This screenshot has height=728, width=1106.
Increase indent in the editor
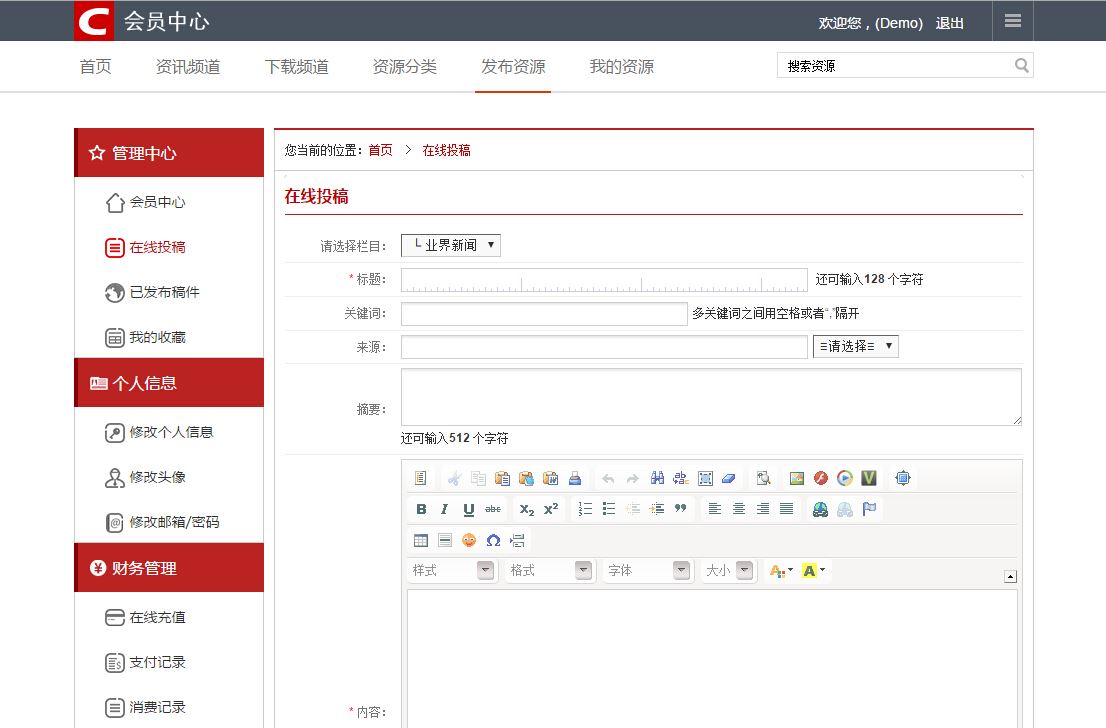(657, 509)
